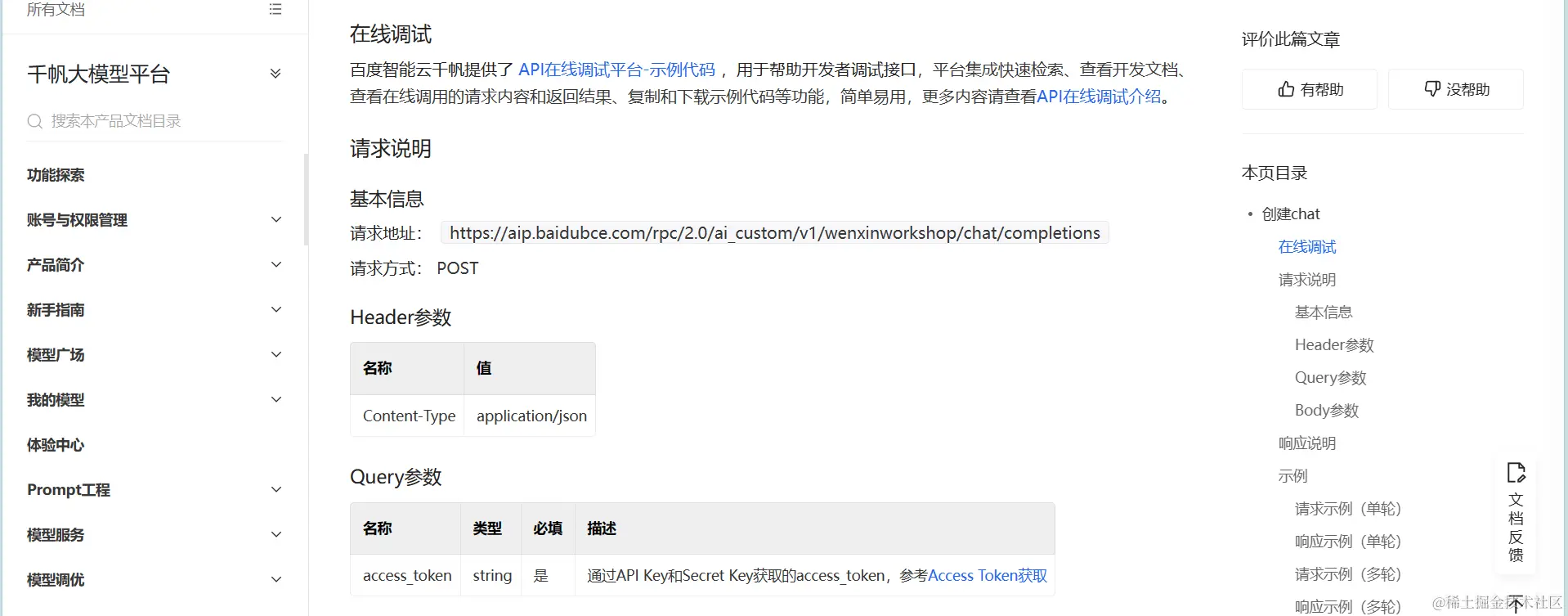1568x616 pixels.
Task: Open the 模型调优 menu label
Action: tap(56, 580)
